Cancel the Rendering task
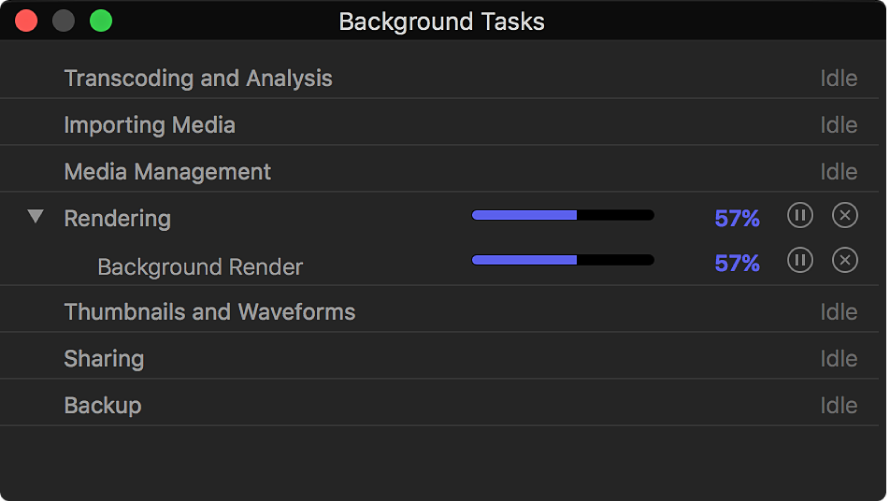888x503 pixels. pos(845,215)
